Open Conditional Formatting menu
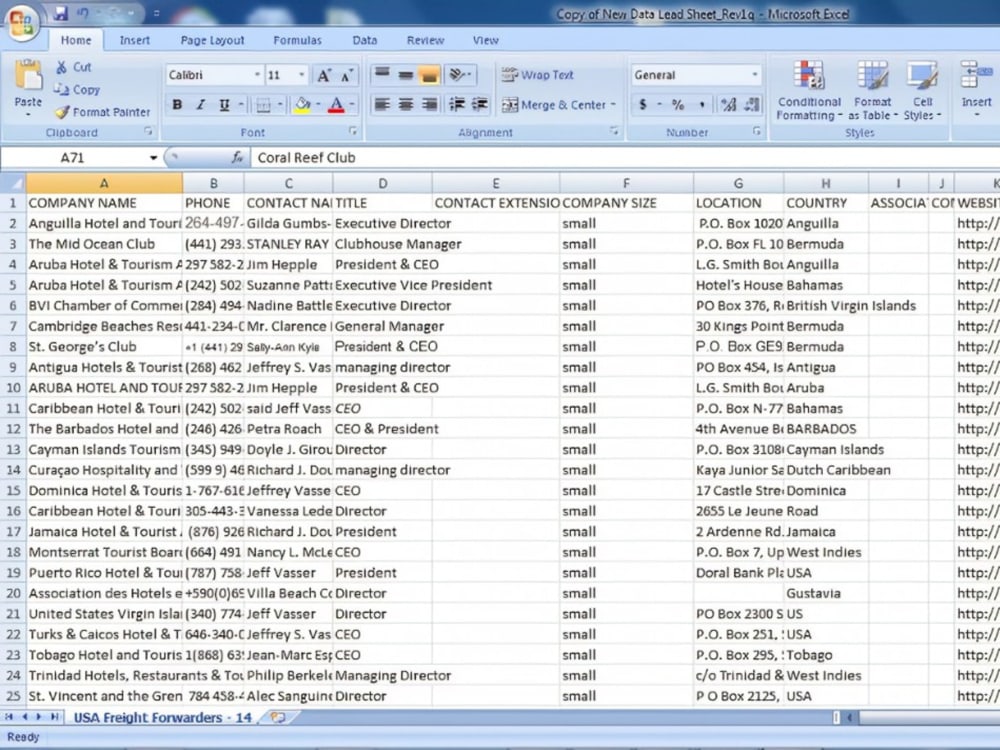1000x750 pixels. tap(809, 90)
